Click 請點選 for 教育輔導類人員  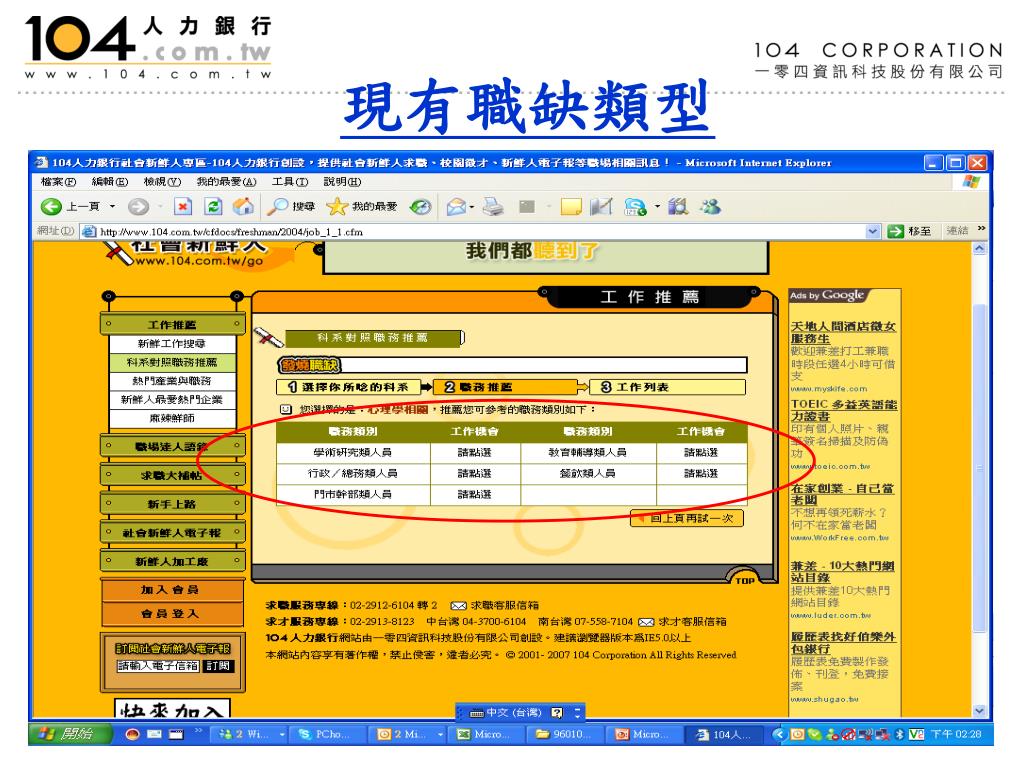click(701, 453)
